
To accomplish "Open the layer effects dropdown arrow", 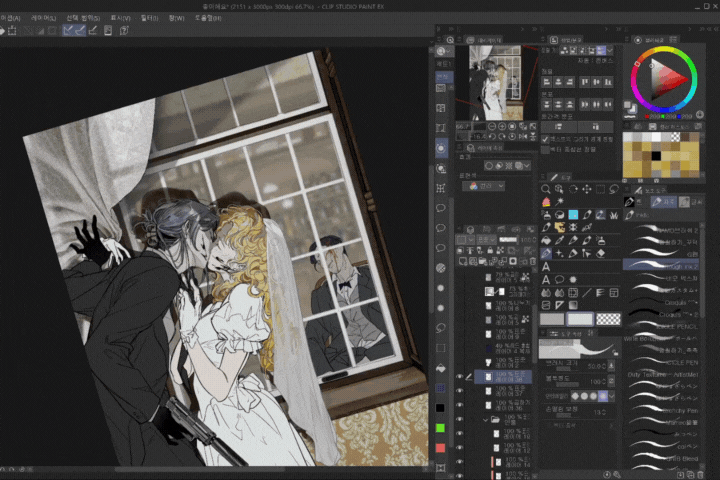I will click(x=527, y=165).
